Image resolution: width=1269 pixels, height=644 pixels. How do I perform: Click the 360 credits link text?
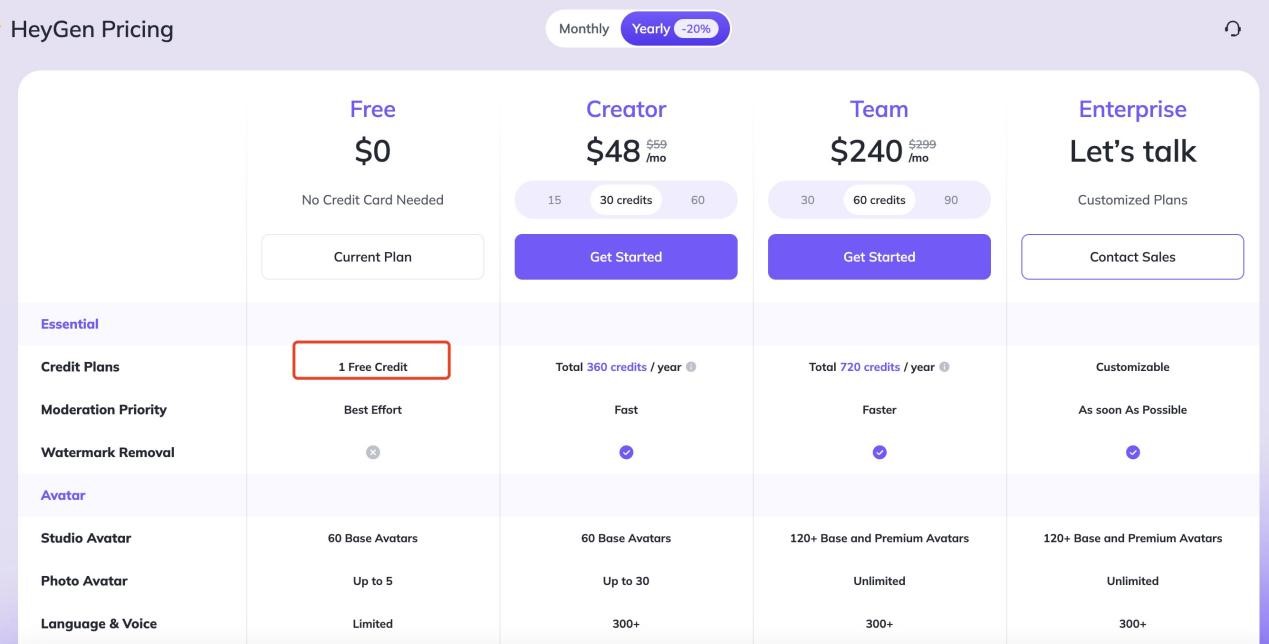(616, 367)
